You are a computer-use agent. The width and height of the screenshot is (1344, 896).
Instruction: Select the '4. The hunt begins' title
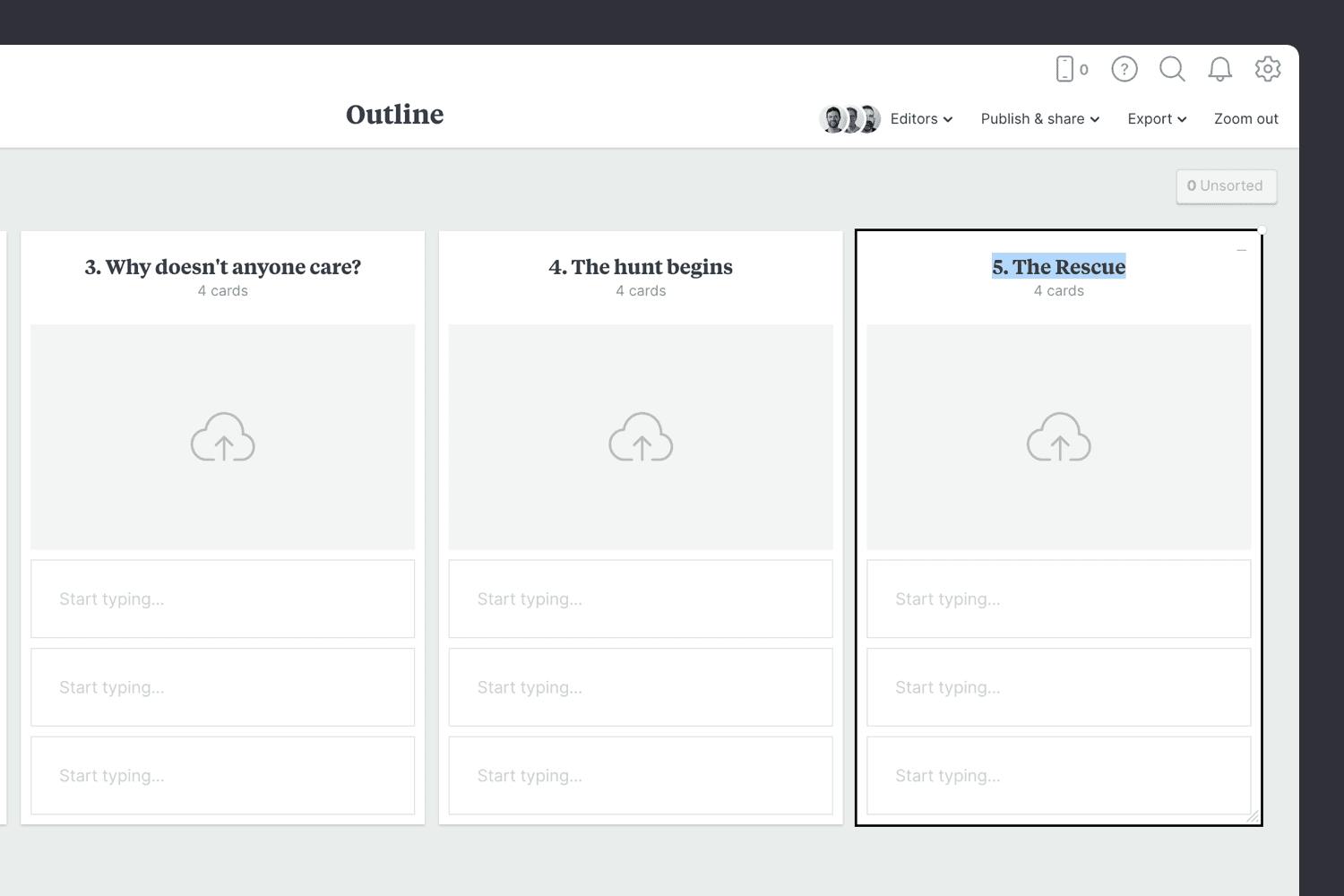(x=641, y=267)
